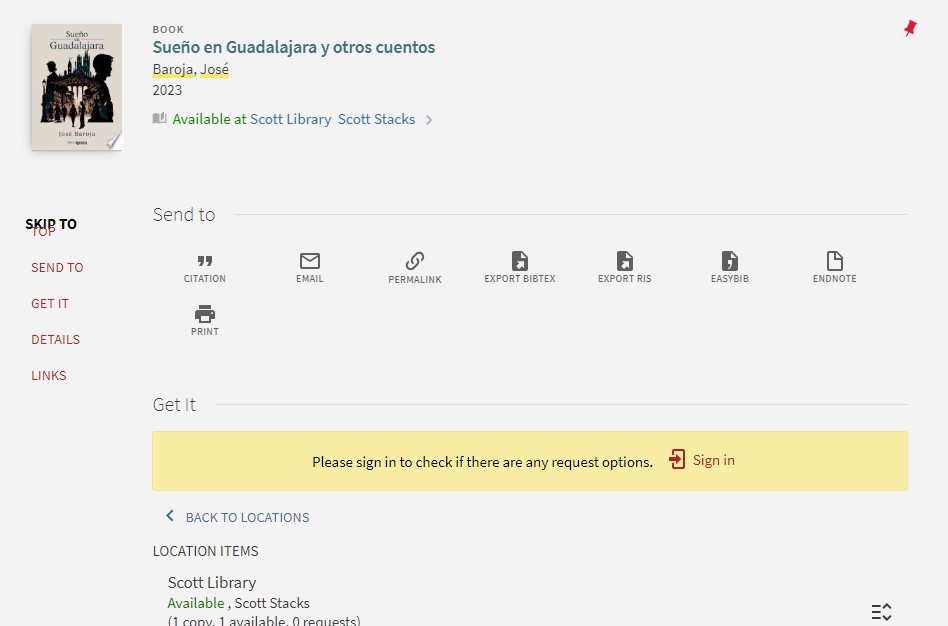Click author name Baroja, José

pos(190,69)
